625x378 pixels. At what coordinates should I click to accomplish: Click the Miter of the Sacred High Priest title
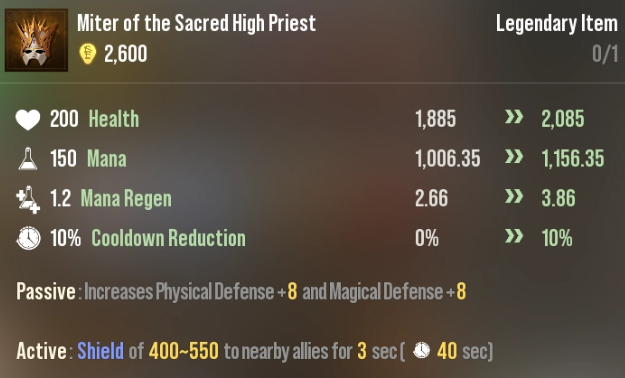point(196,23)
